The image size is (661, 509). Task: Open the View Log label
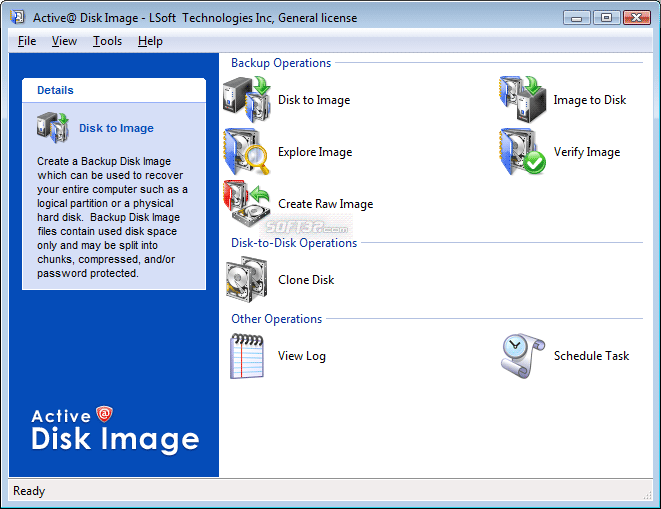click(x=302, y=356)
